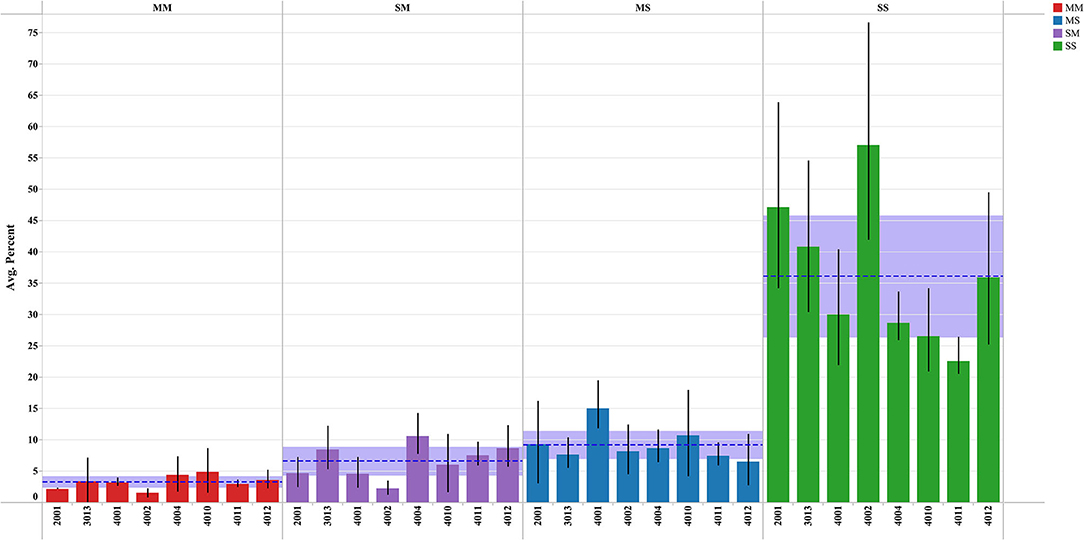Viewport: 1084px width, 540px height.
Task: Select the red 4001 bar in MM panel
Action: (x=117, y=492)
